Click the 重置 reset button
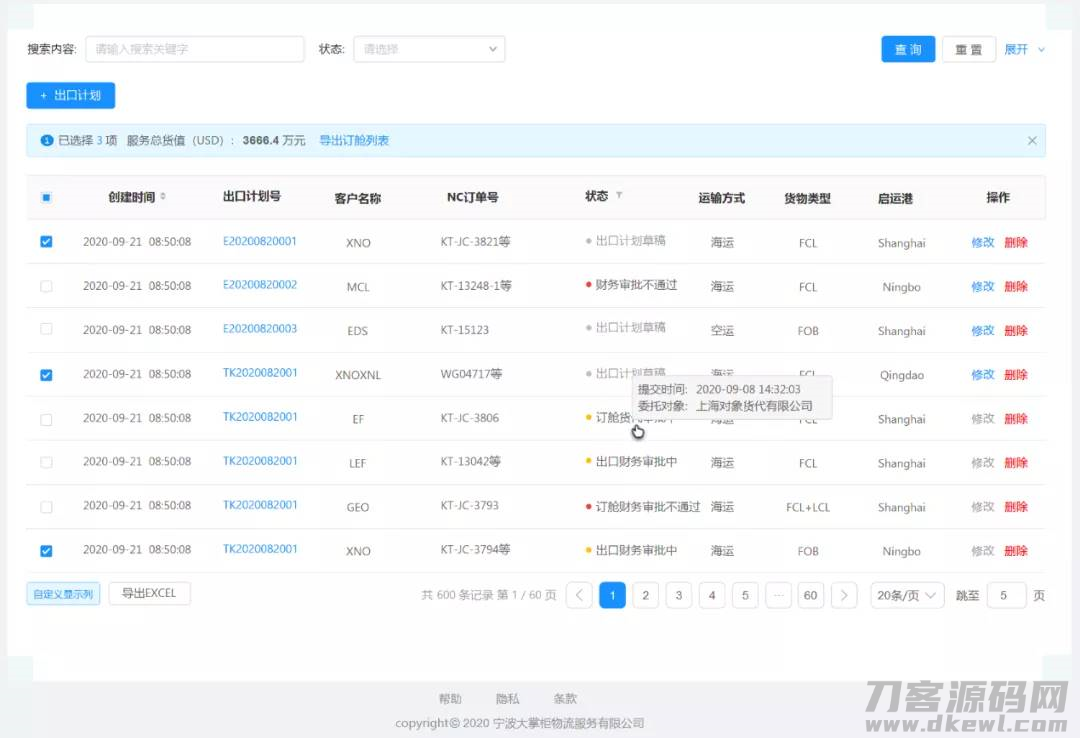1080x738 pixels. tap(968, 49)
